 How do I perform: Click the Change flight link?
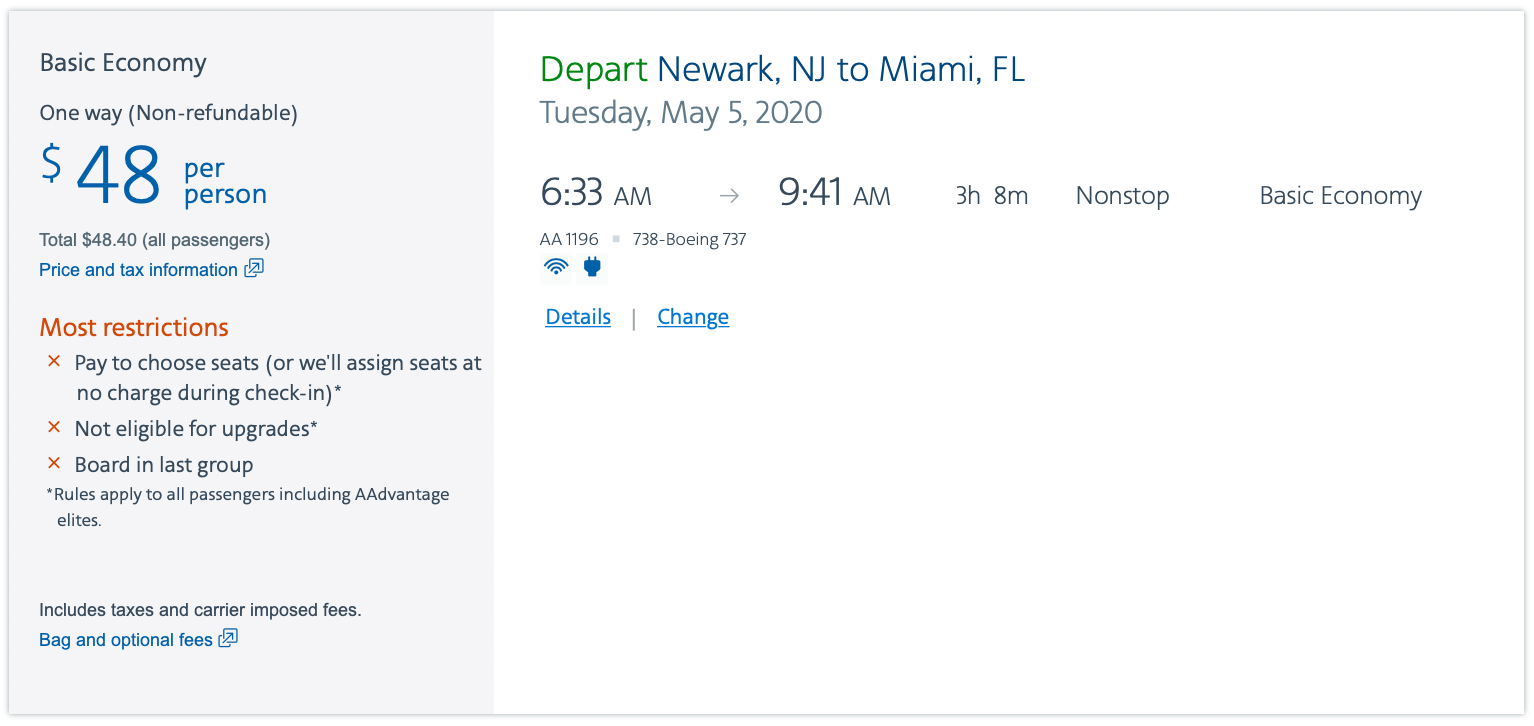click(x=693, y=317)
